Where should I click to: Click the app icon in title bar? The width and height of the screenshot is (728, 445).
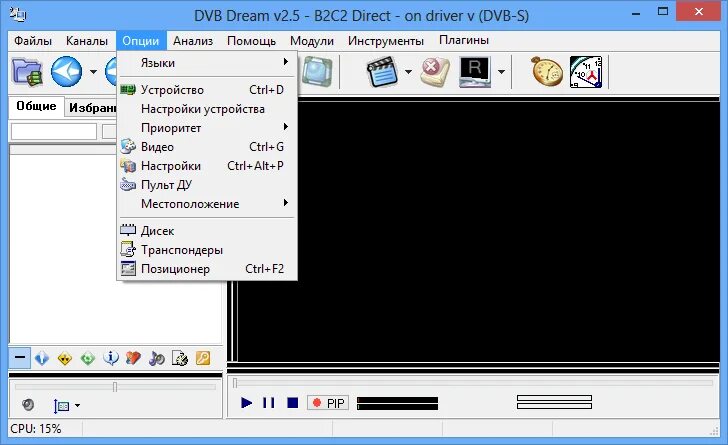[x=18, y=14]
